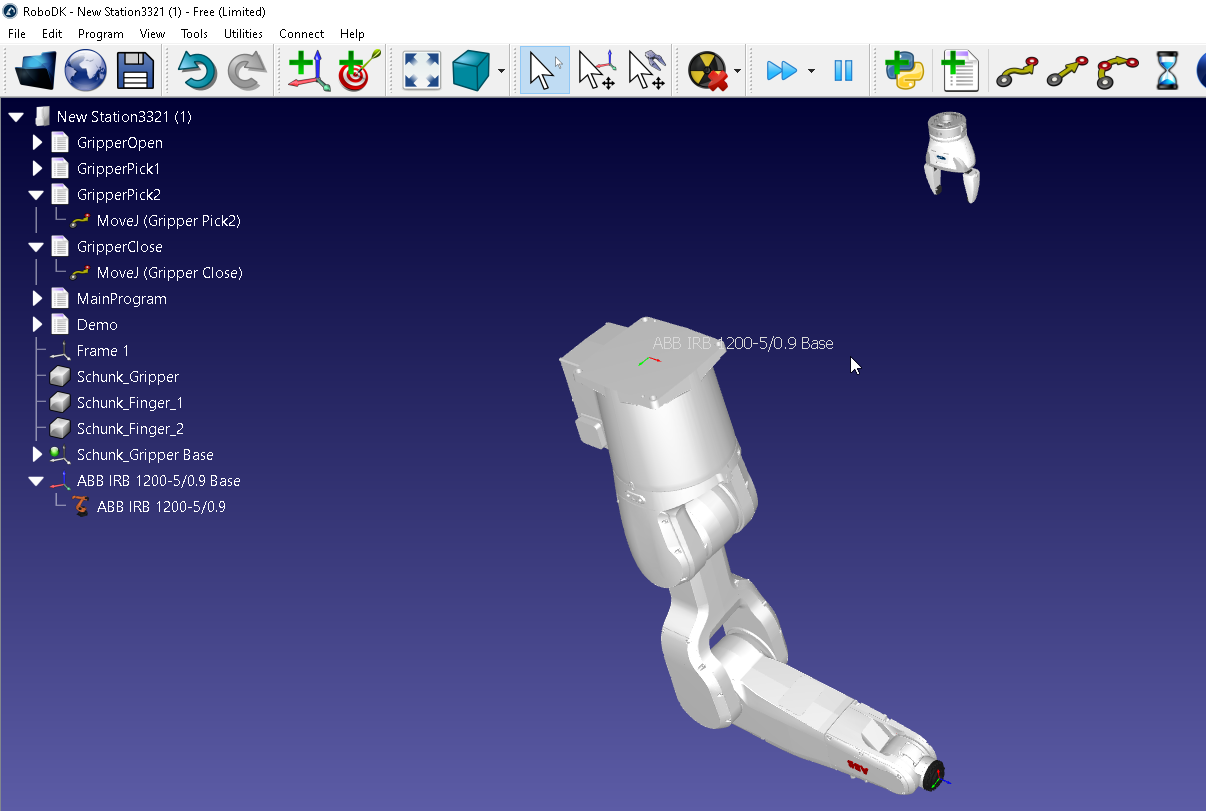Redo the last action
This screenshot has height=811, width=1206.
[247, 71]
